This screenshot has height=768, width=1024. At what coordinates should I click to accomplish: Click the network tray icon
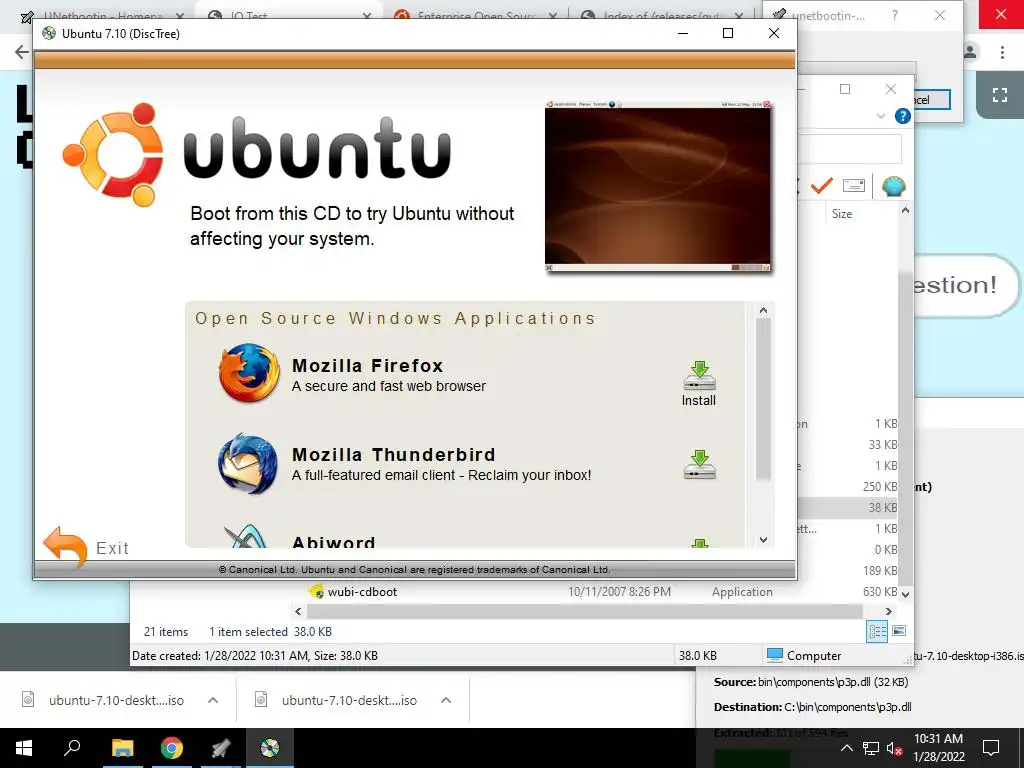tap(871, 748)
